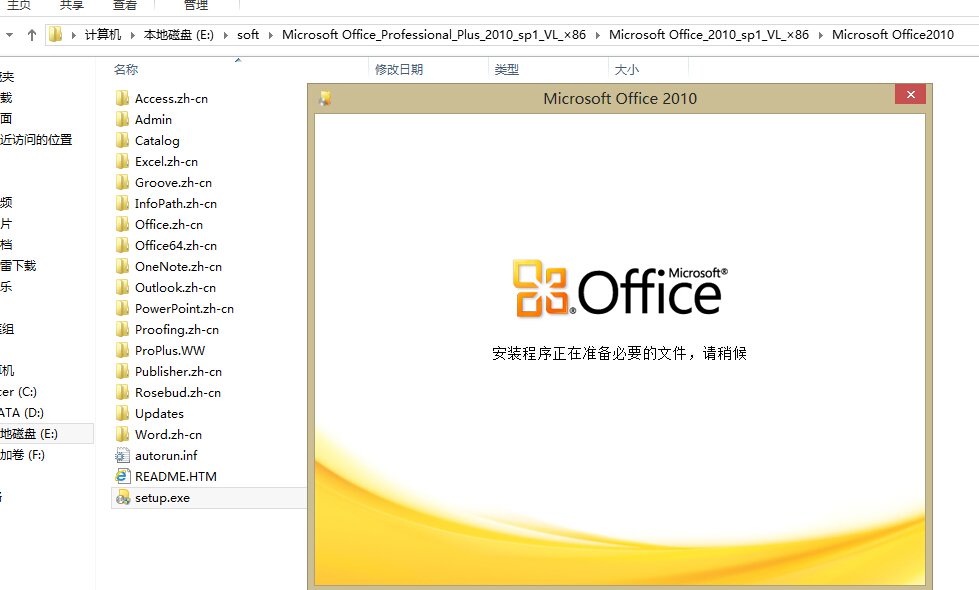This screenshot has height=590, width=979.
Task: Open the 查看 ribbon tab
Action: pos(125,6)
